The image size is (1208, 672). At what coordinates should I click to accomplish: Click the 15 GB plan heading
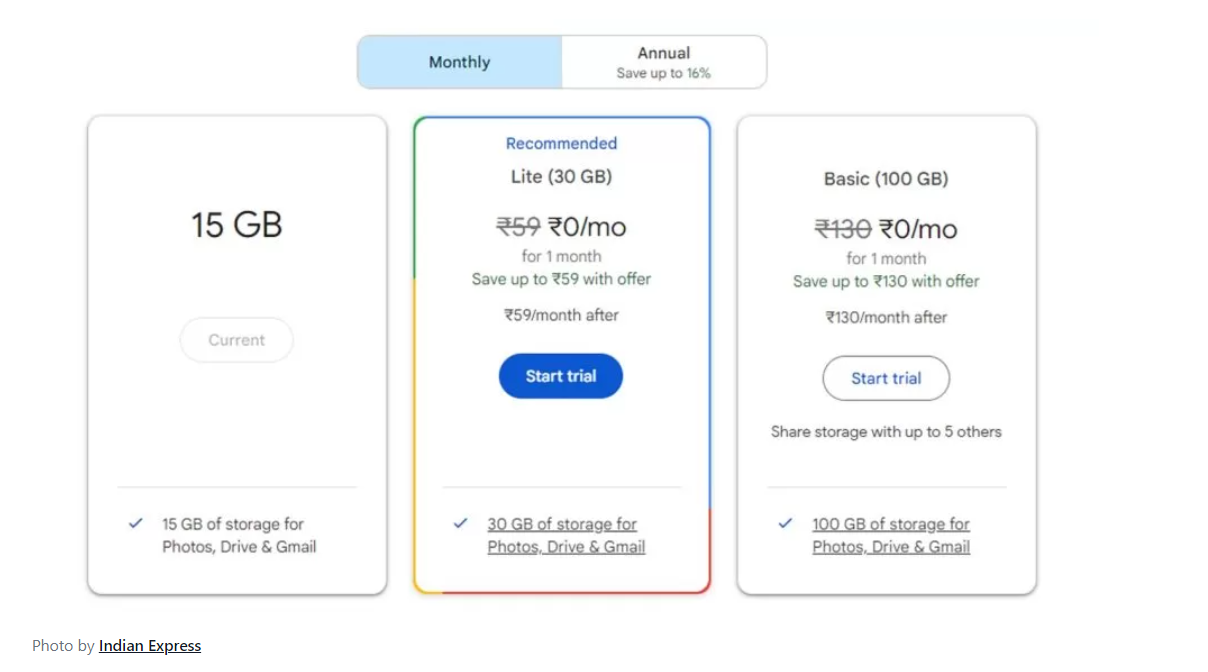tap(237, 225)
